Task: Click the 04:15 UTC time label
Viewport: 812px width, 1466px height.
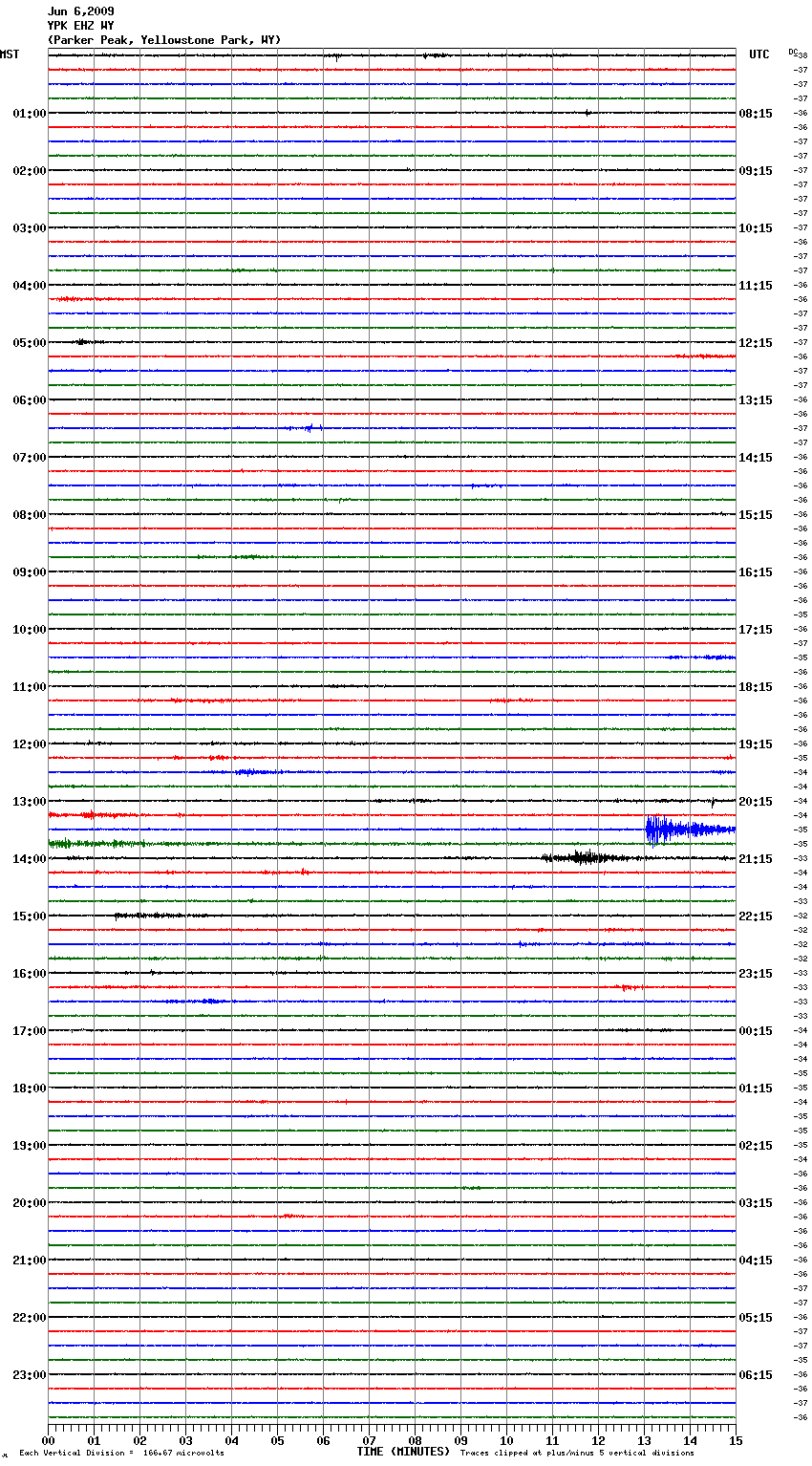Action: 756,1261
